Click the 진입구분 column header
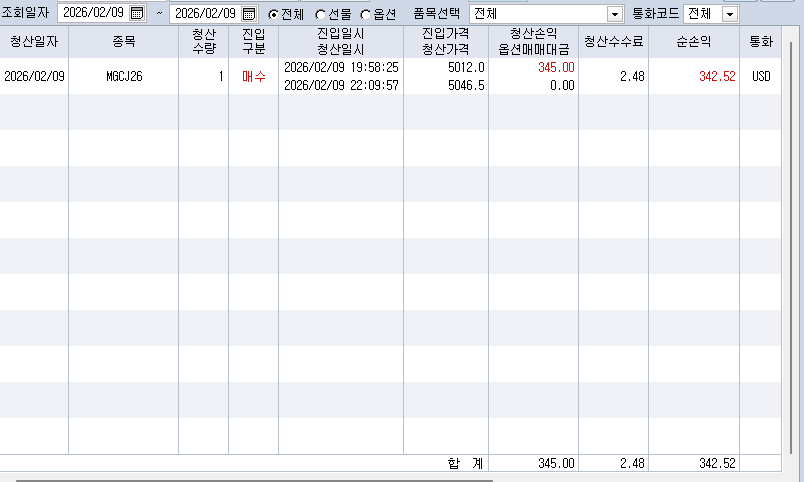 [x=253, y=42]
